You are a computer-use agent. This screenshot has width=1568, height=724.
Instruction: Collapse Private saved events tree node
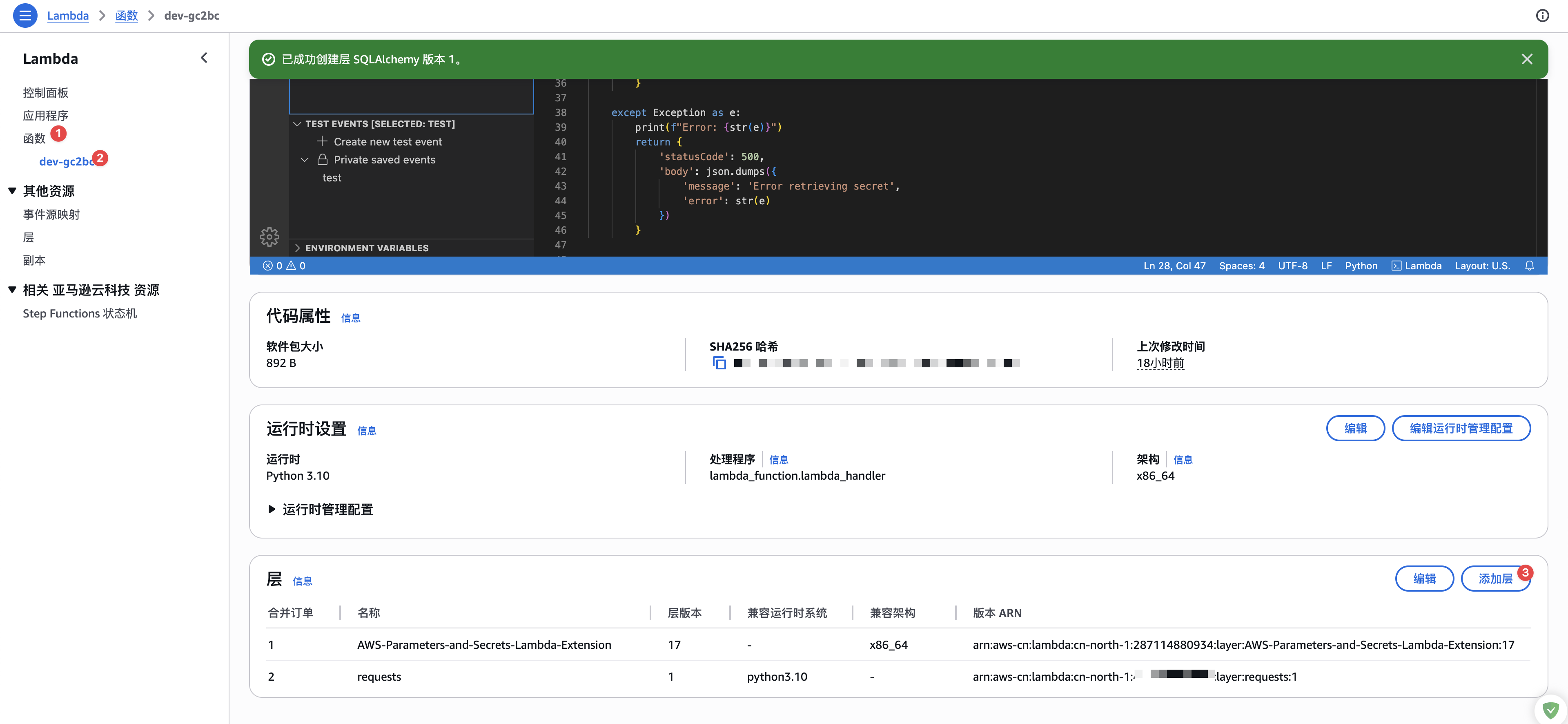[x=304, y=159]
